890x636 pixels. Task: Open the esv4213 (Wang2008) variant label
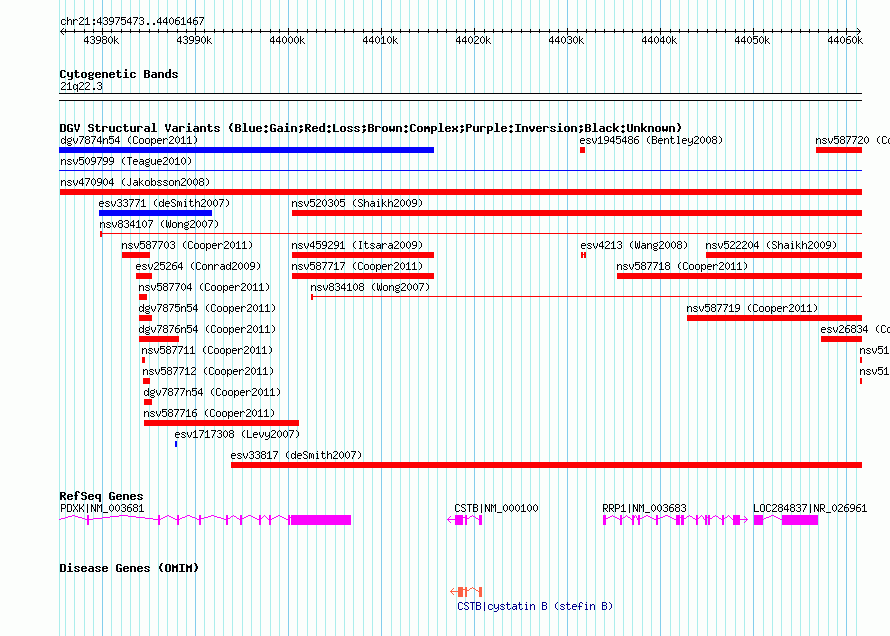(634, 245)
